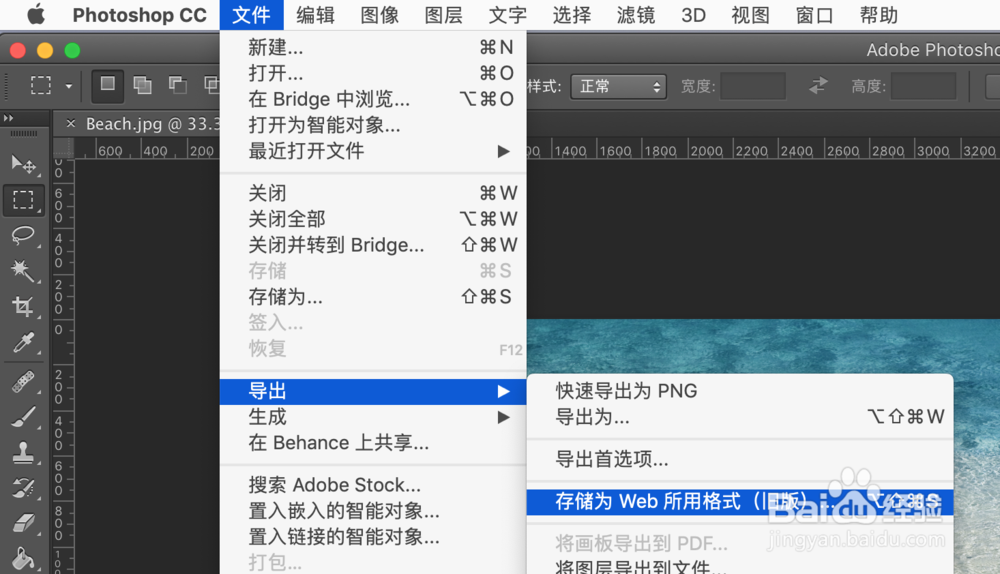This screenshot has height=574, width=1000.
Task: Open the 3D menu
Action: pos(693,15)
